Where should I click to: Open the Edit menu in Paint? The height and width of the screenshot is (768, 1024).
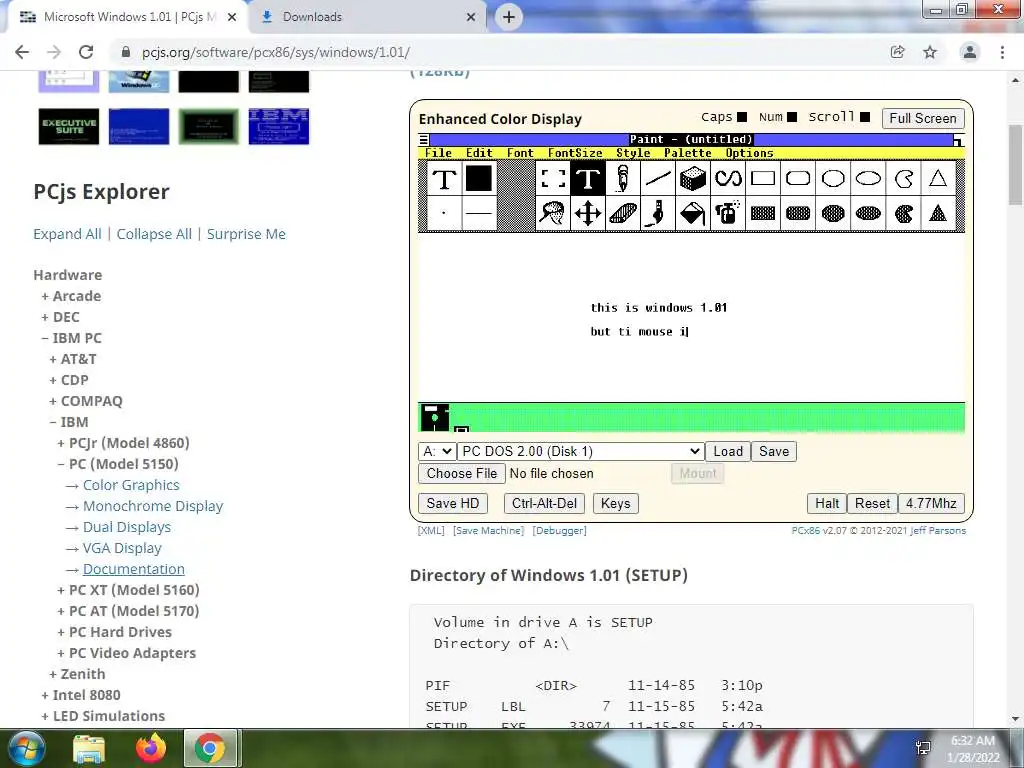[479, 153]
